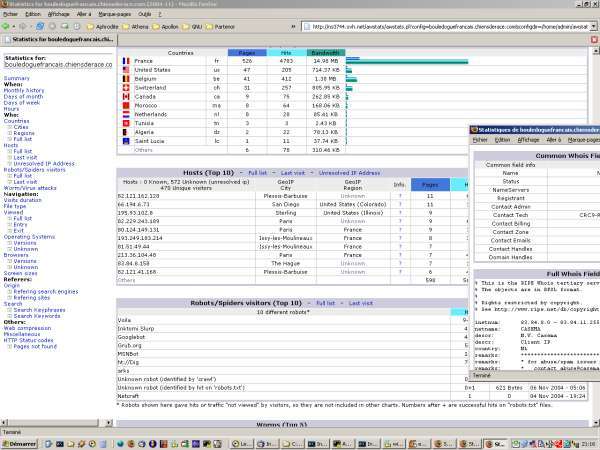Select the Statistics for bouledoguefrancais tab

point(59,39)
